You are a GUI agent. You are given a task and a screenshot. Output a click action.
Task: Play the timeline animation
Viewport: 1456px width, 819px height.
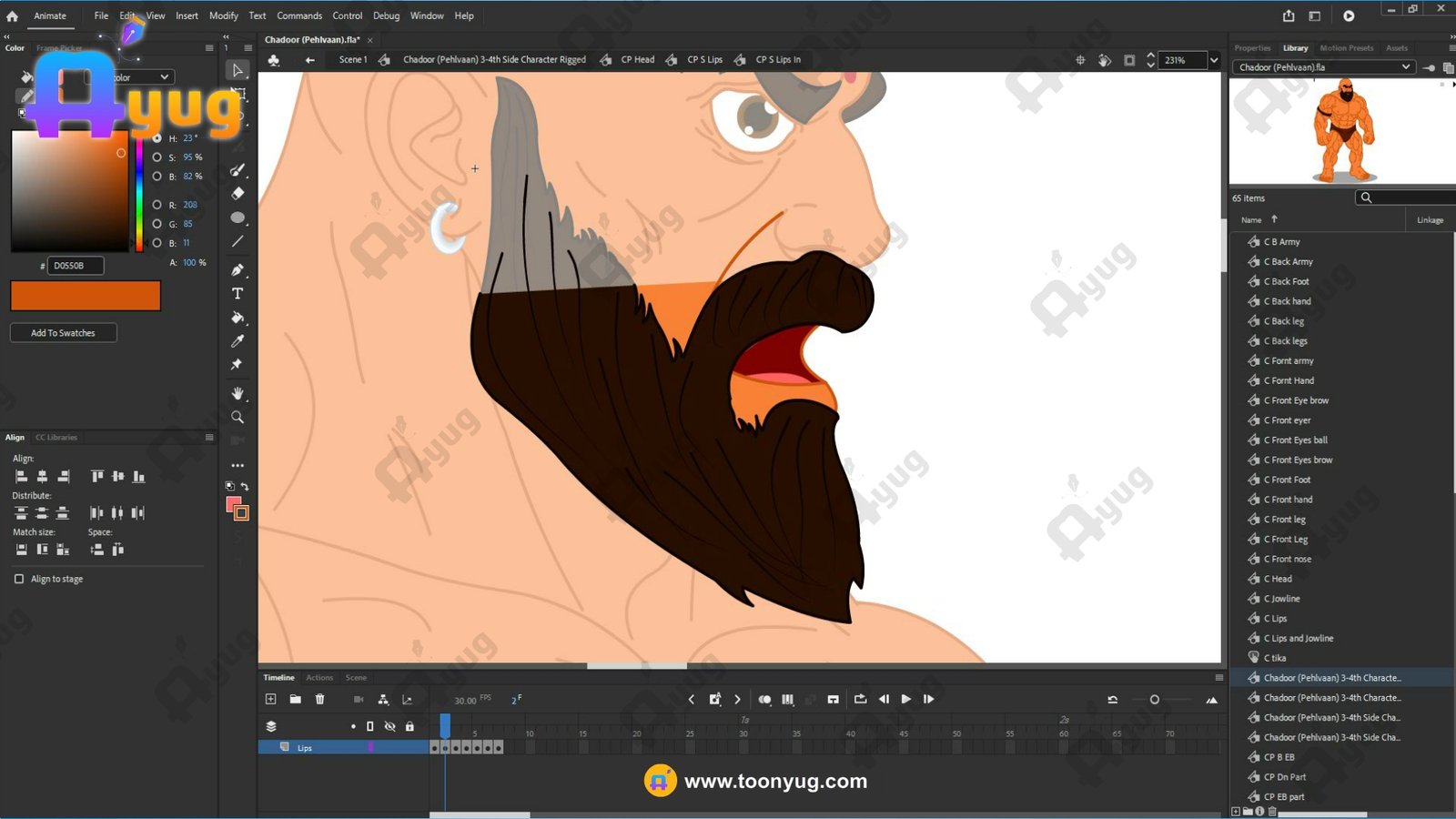[905, 699]
